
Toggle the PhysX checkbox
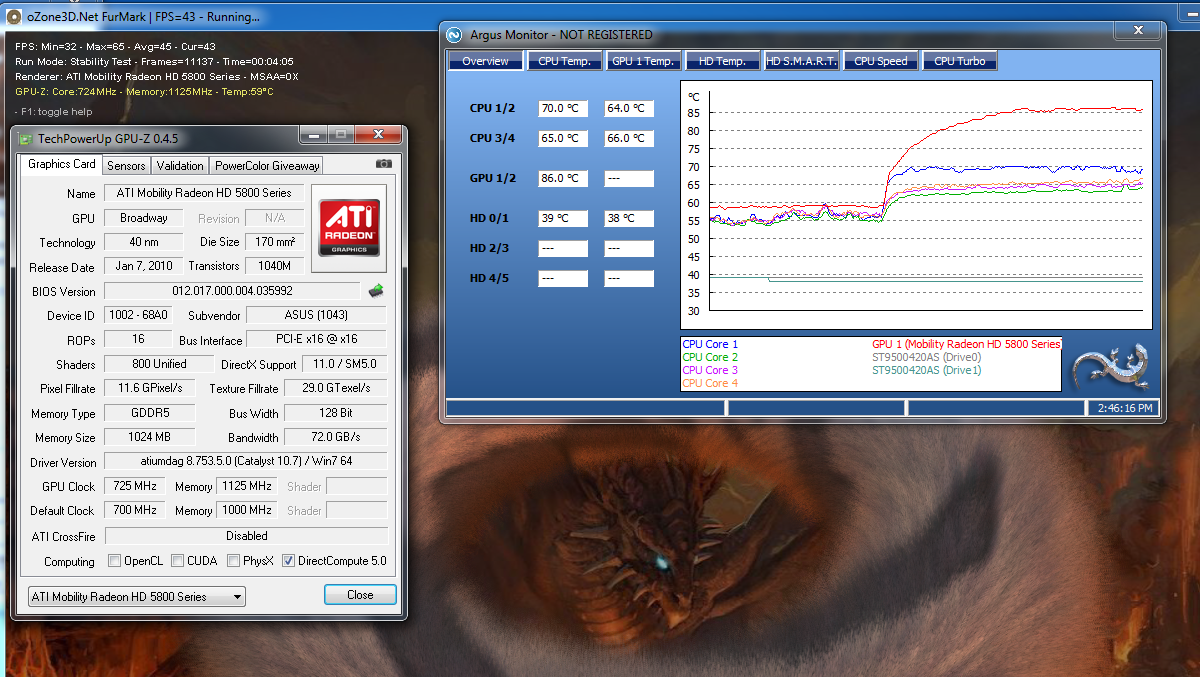tap(235, 561)
